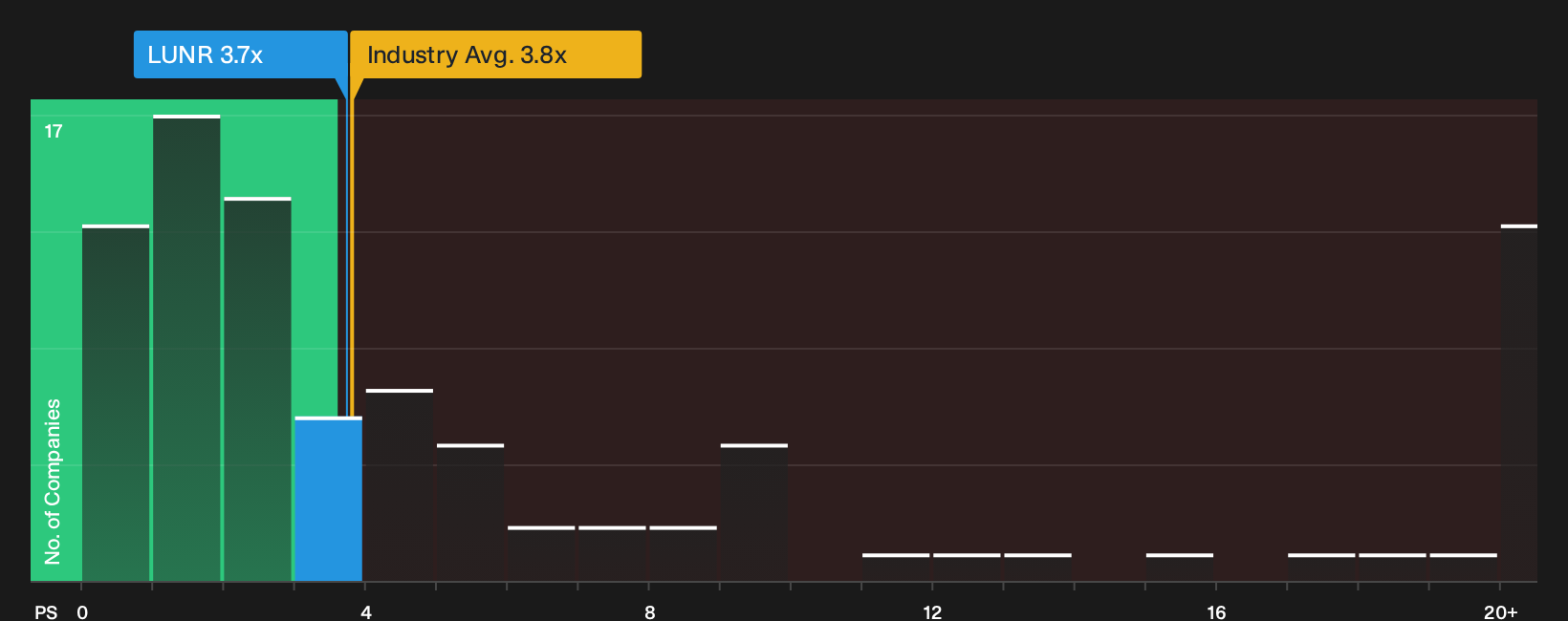Viewport: 1568px width, 621px height.
Task: Click the 4 tick label on the x-axis
Action: click(x=366, y=612)
